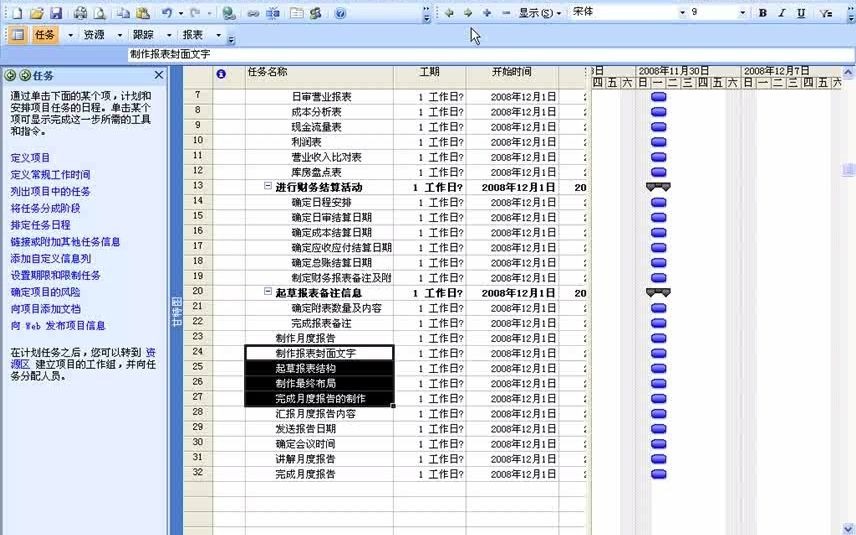Click the 将任务分成阶段 link
Image resolution: width=856 pixels, height=535 pixels.
(45, 208)
